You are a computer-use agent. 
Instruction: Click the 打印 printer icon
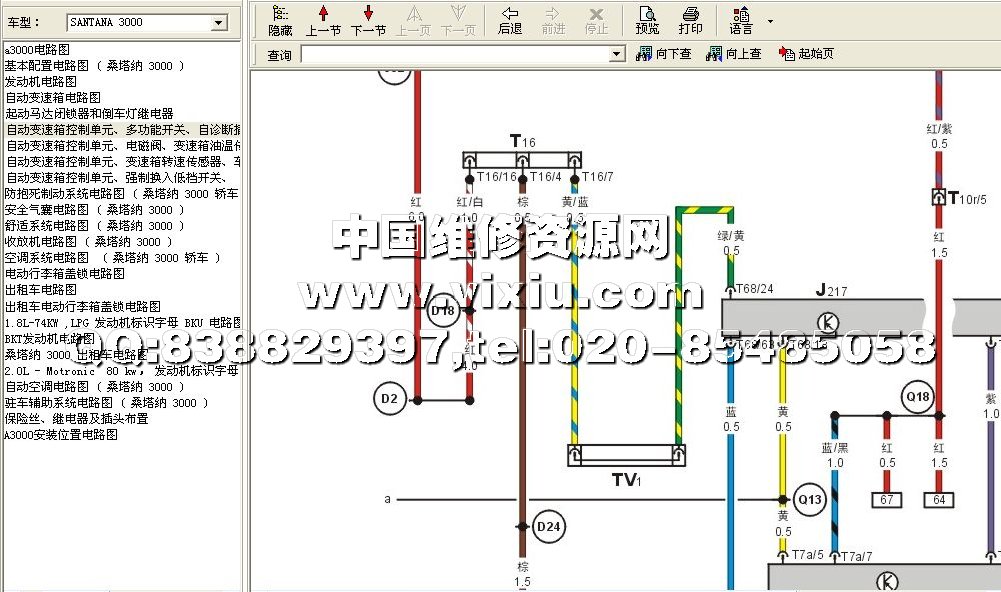pos(690,19)
